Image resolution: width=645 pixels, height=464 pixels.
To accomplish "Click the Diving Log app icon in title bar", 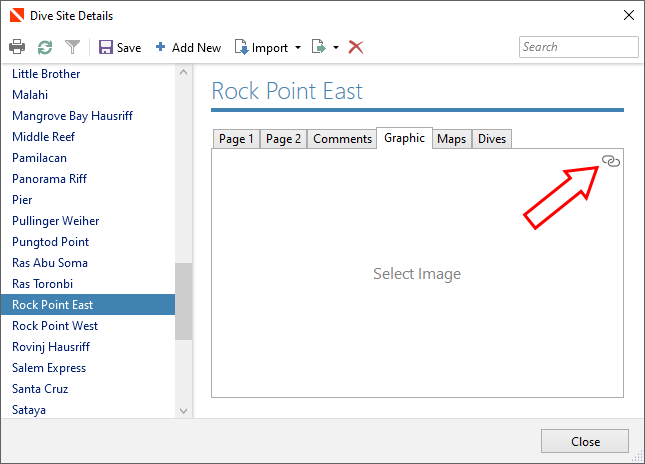I will 17,16.
